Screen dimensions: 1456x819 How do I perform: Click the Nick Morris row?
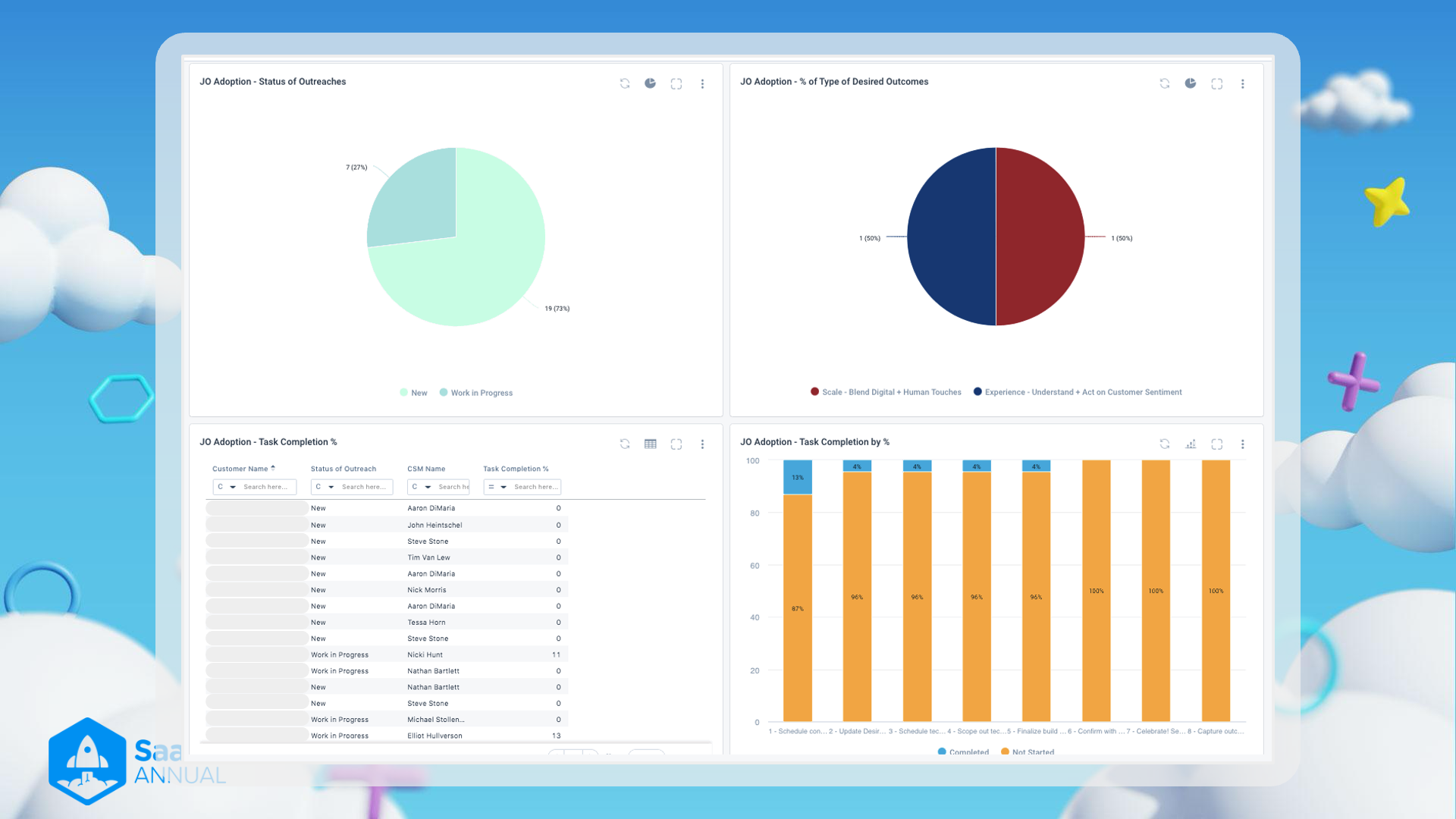click(x=387, y=590)
